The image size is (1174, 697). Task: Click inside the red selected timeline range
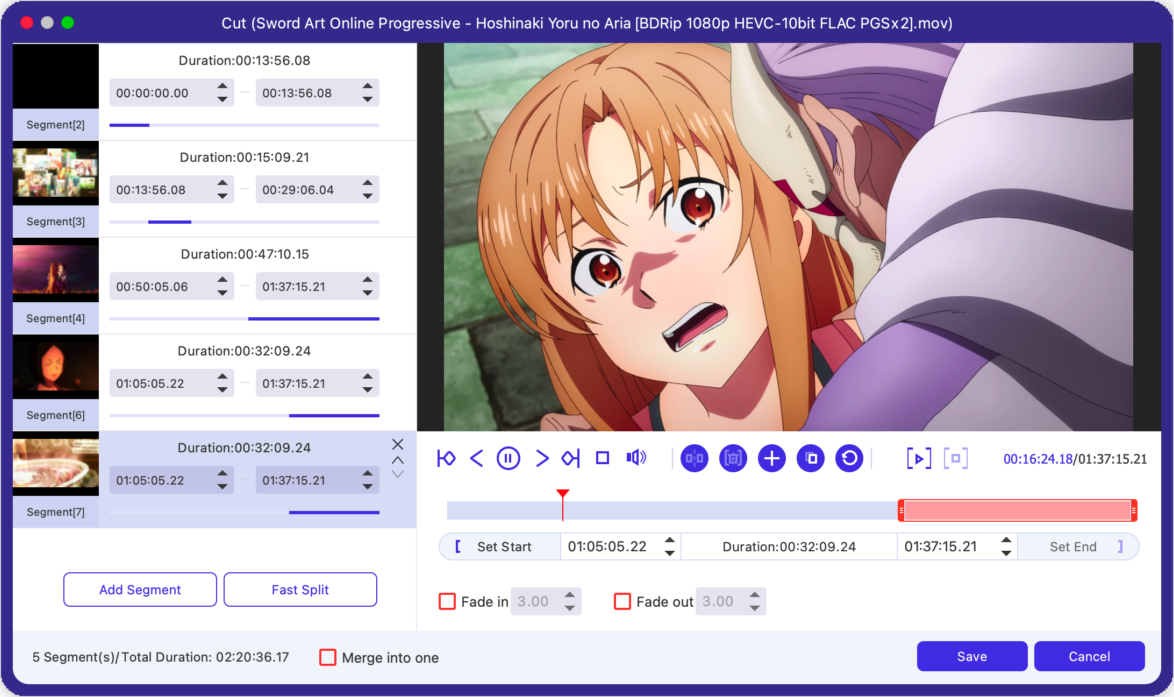(x=1018, y=511)
